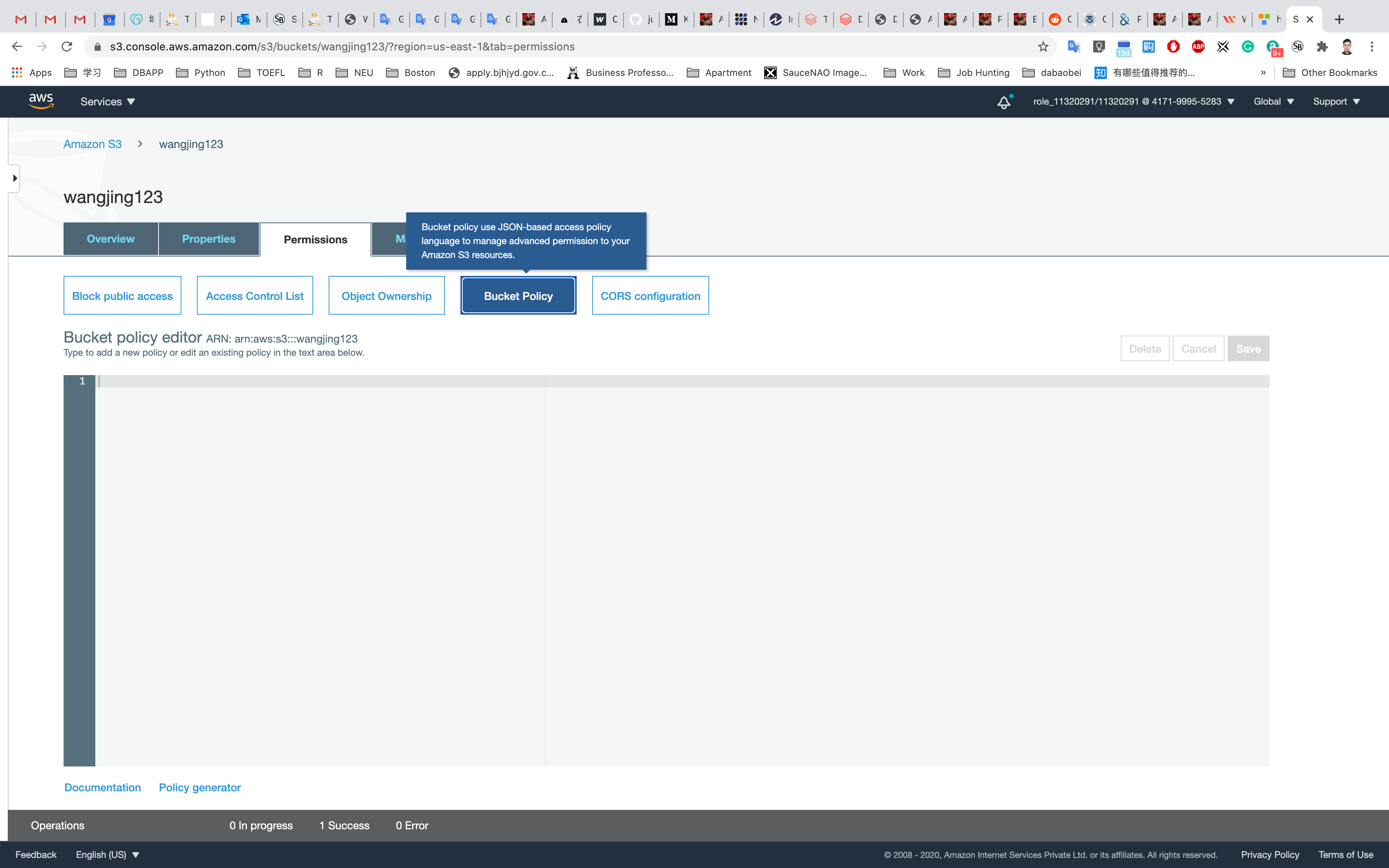The image size is (1389, 868).
Task: Open the Grammarly extension icon
Action: (x=1248, y=46)
